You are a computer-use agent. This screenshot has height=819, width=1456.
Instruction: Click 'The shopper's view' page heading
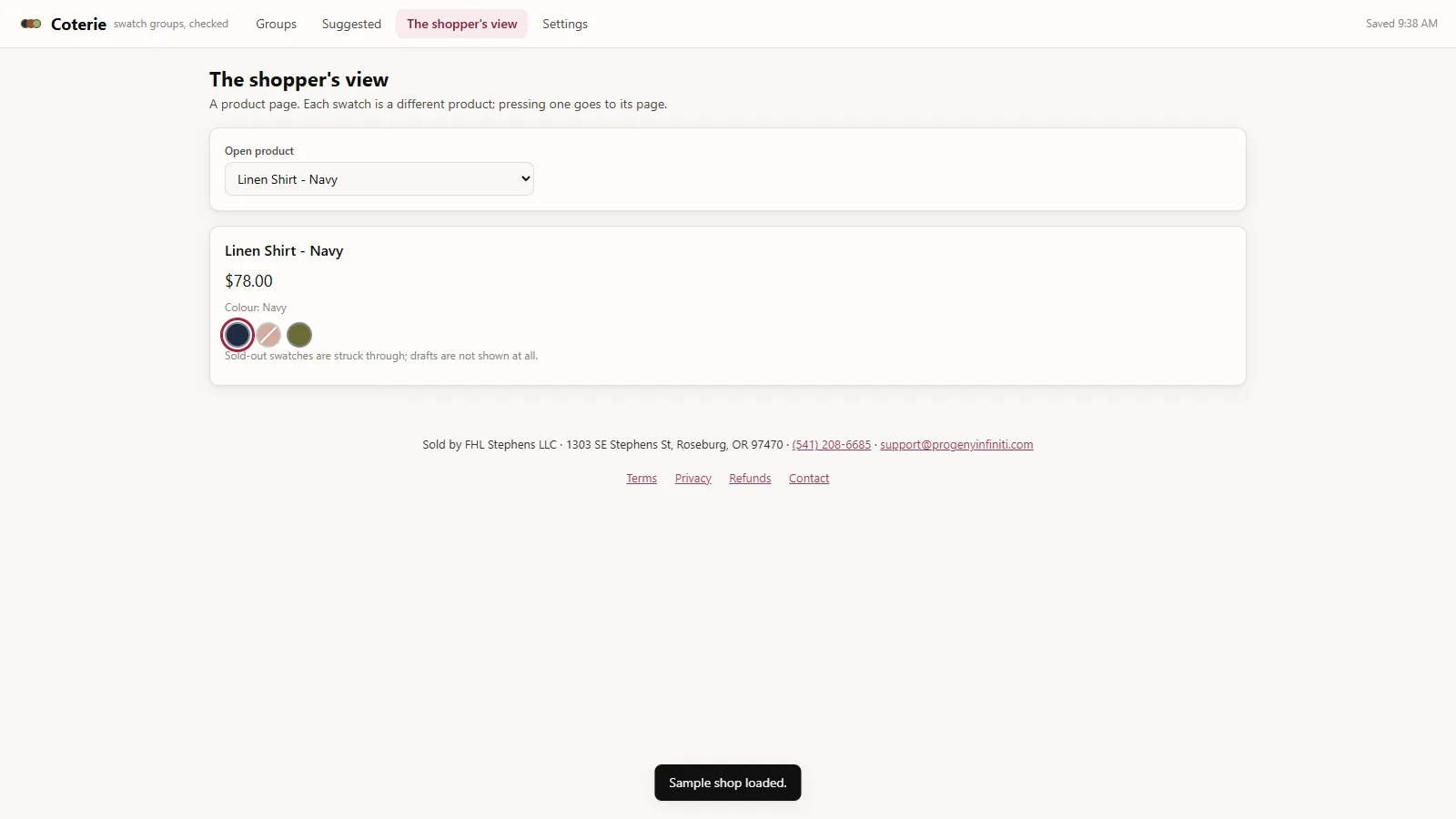click(298, 80)
